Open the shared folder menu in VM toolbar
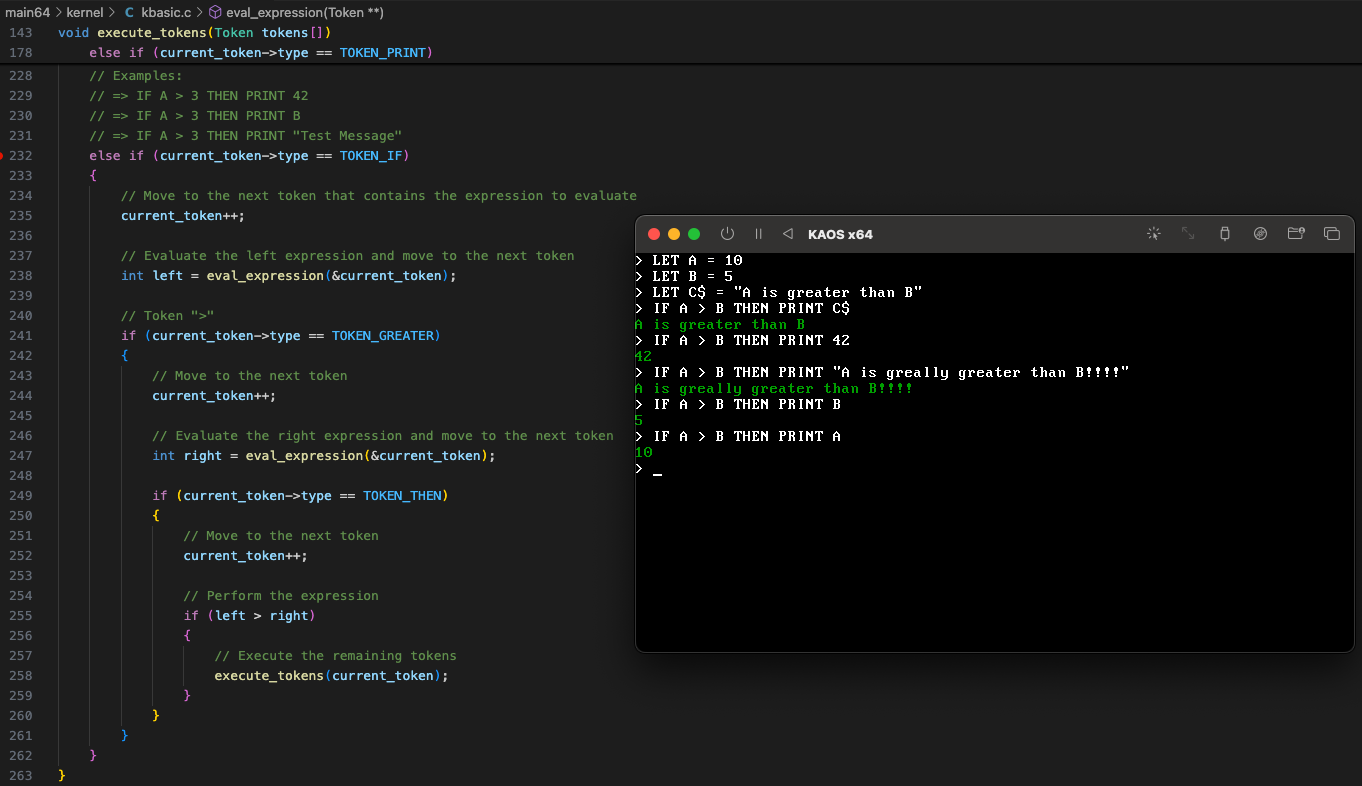 pyautogui.click(x=1296, y=234)
